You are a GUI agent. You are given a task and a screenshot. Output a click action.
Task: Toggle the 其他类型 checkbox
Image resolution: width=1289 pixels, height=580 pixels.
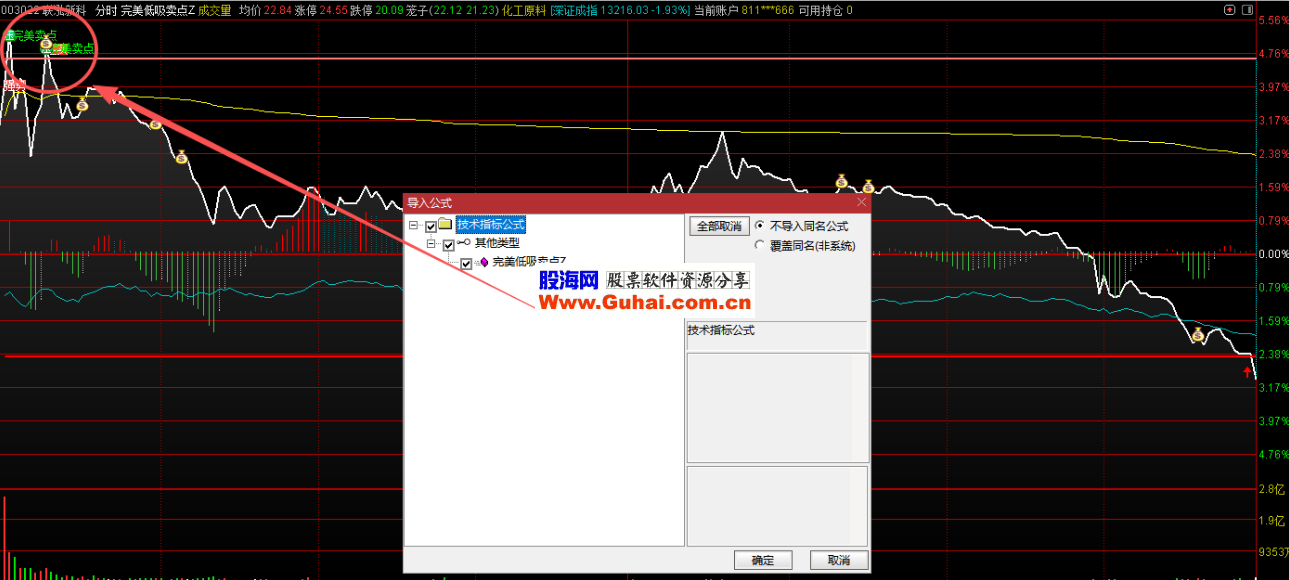[448, 244]
